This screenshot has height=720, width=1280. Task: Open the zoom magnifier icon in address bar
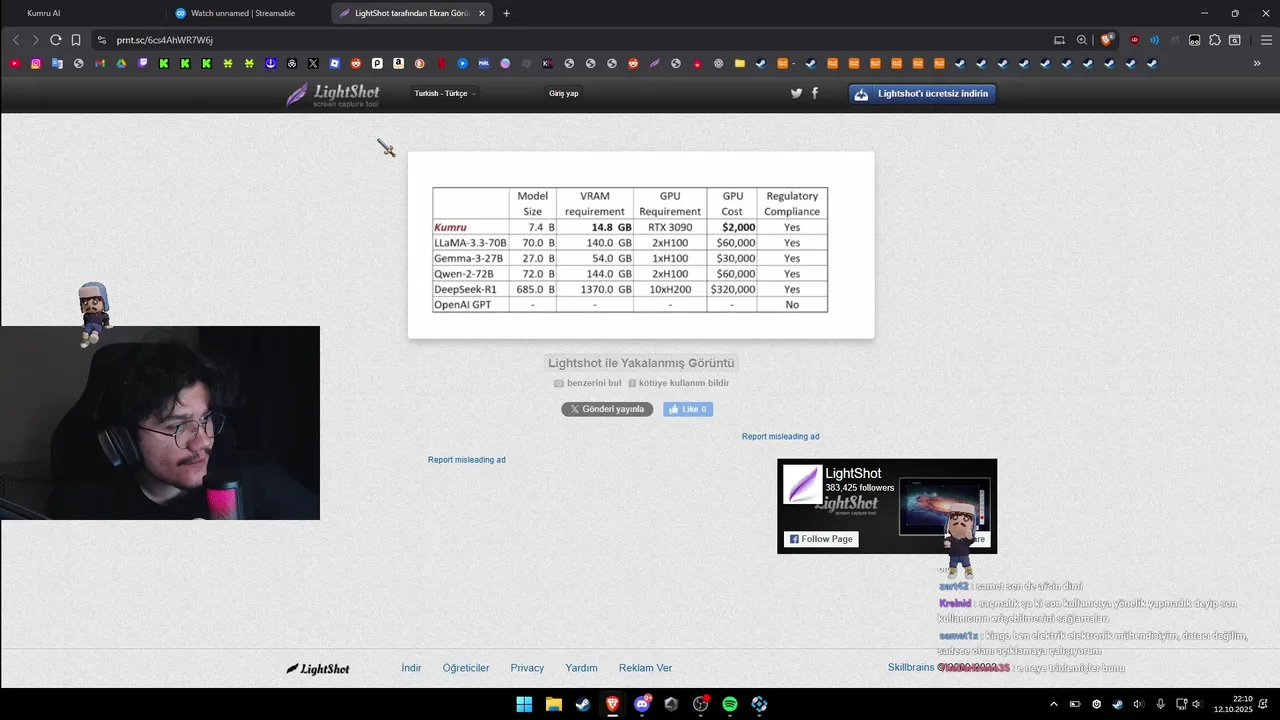tap(1081, 40)
